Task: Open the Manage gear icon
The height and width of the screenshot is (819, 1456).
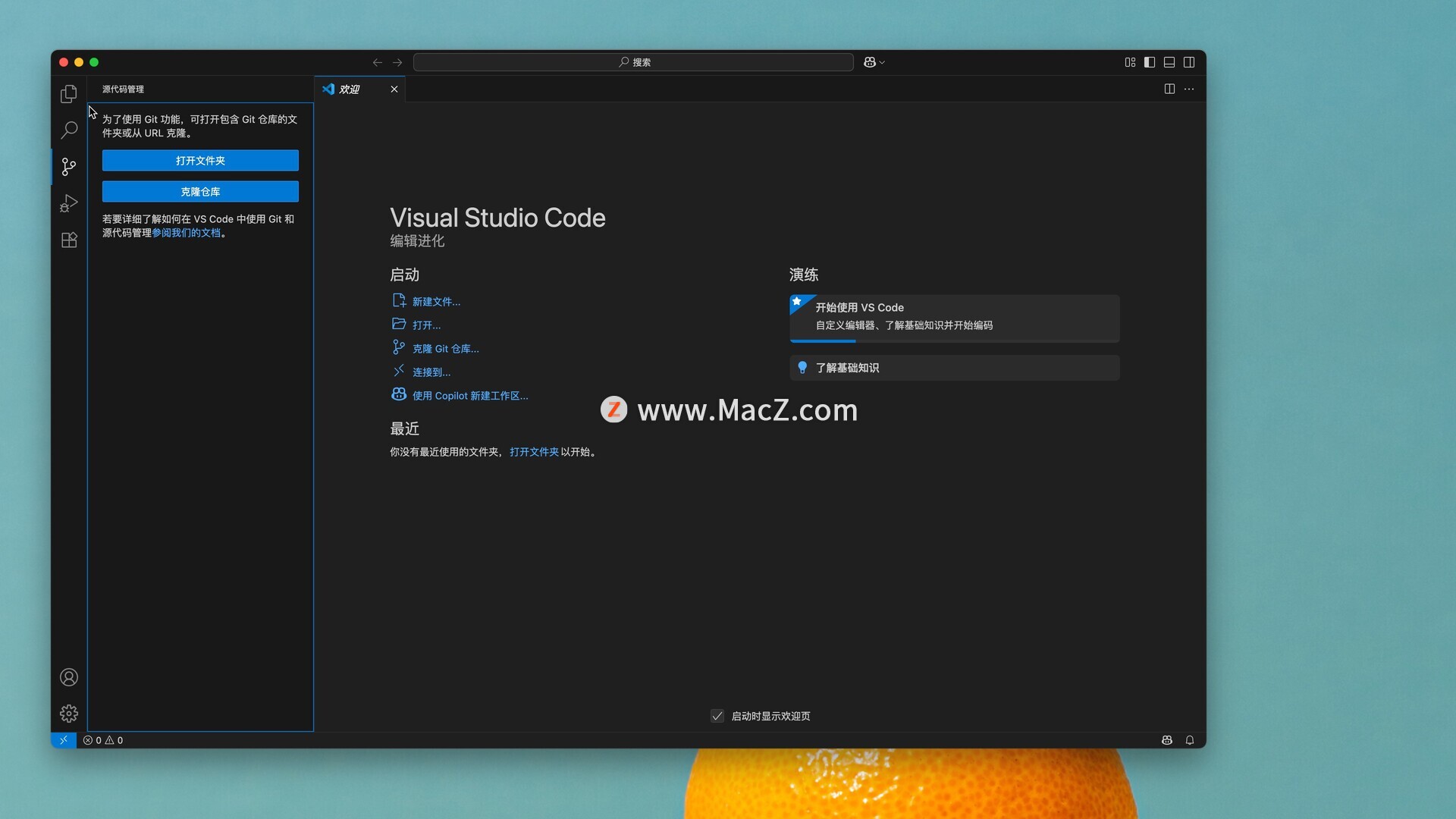Action: tap(69, 714)
